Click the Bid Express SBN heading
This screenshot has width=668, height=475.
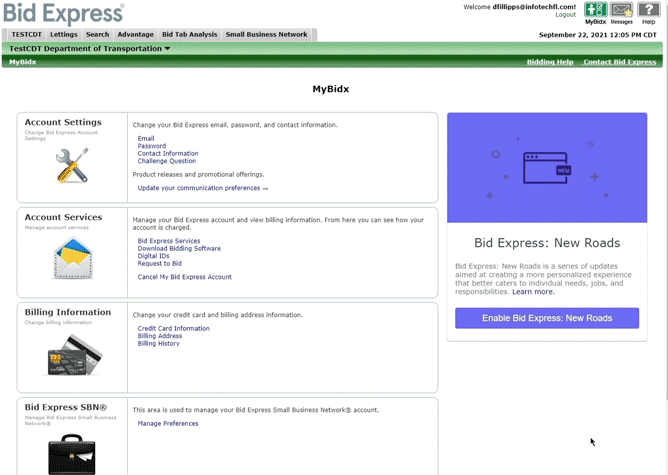click(x=66, y=407)
